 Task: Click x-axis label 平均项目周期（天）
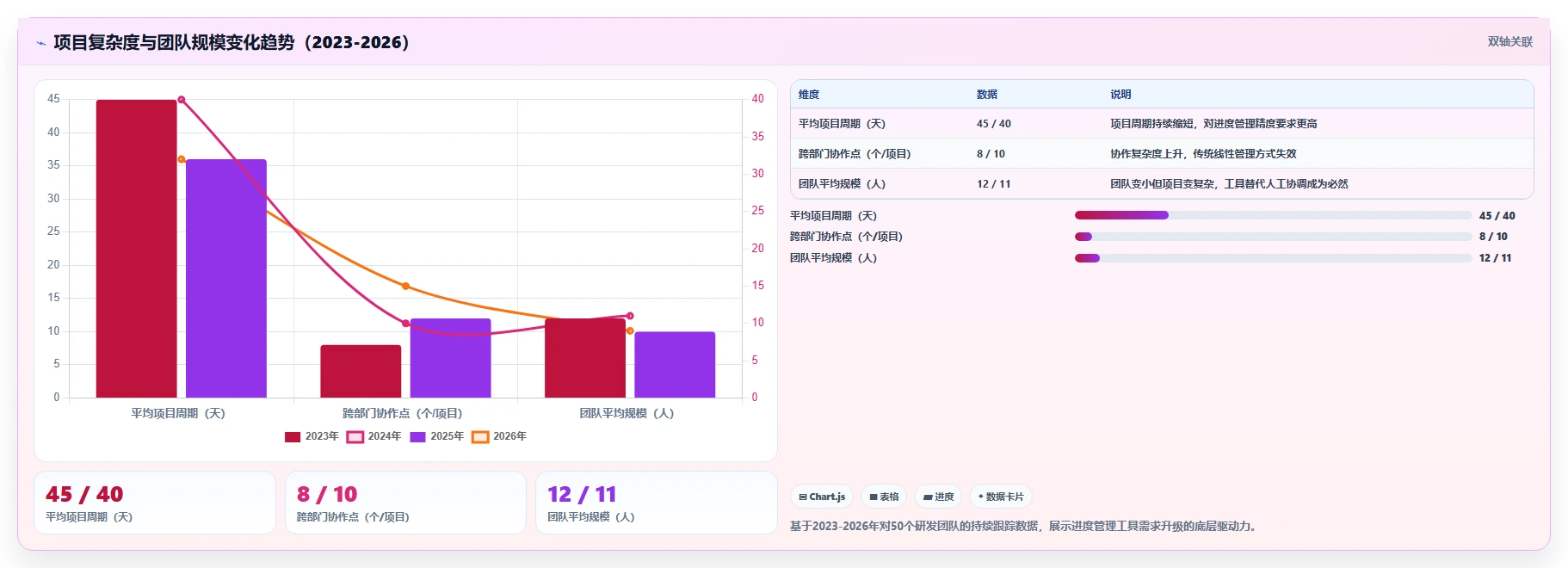[x=178, y=413]
